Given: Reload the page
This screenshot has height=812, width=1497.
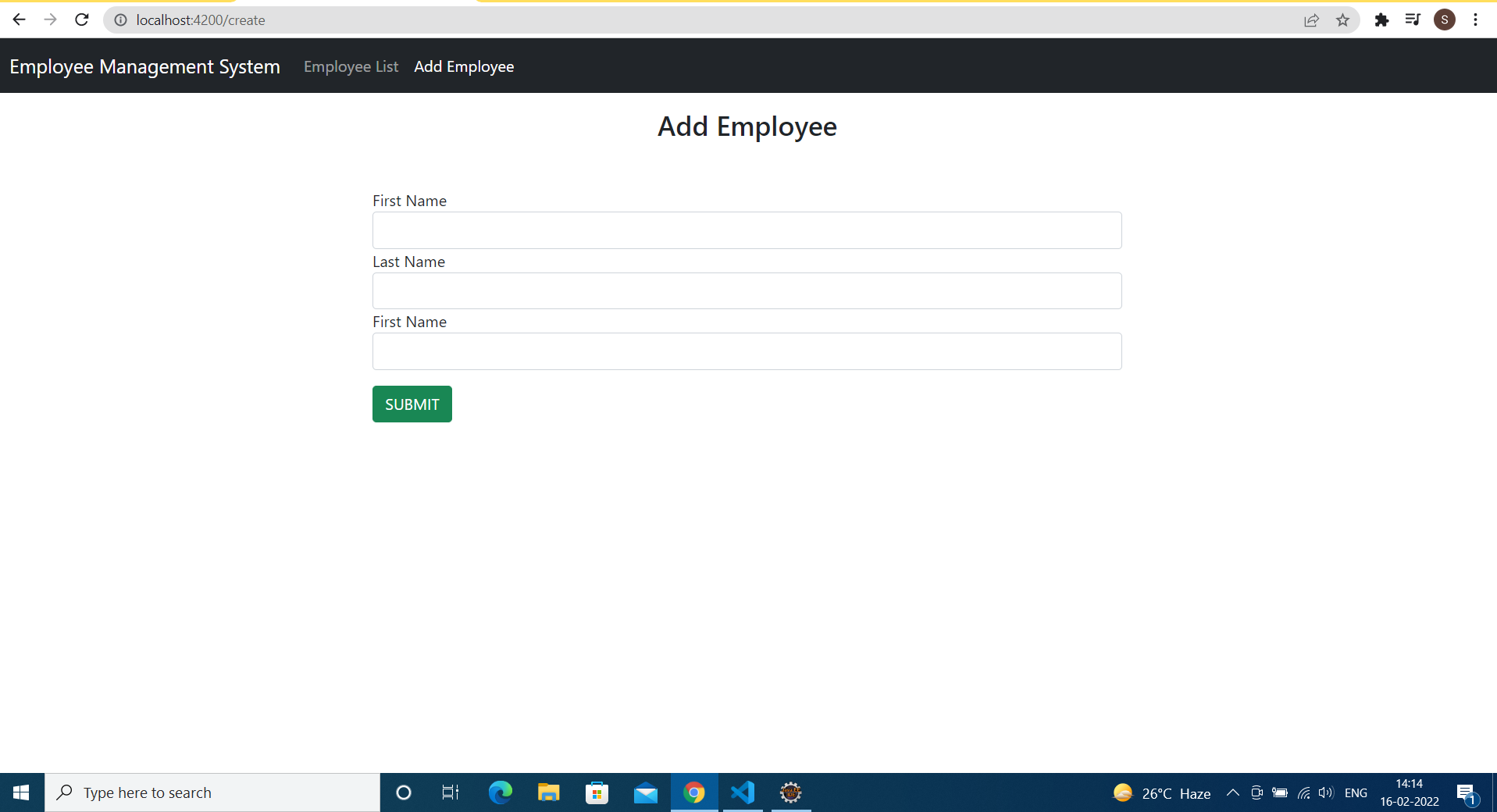Looking at the screenshot, I should (81, 20).
